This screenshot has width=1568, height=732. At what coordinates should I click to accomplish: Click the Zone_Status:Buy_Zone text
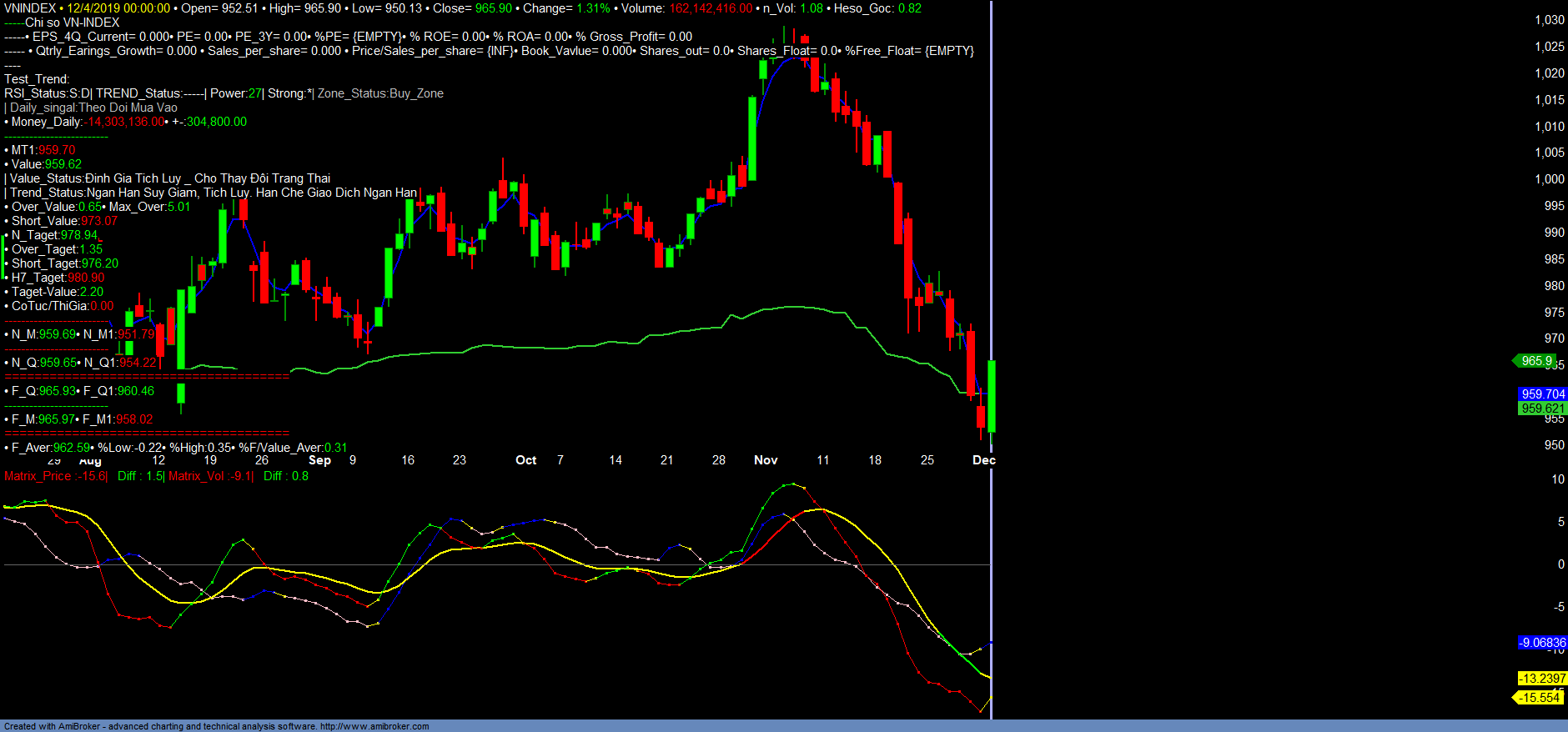380,93
